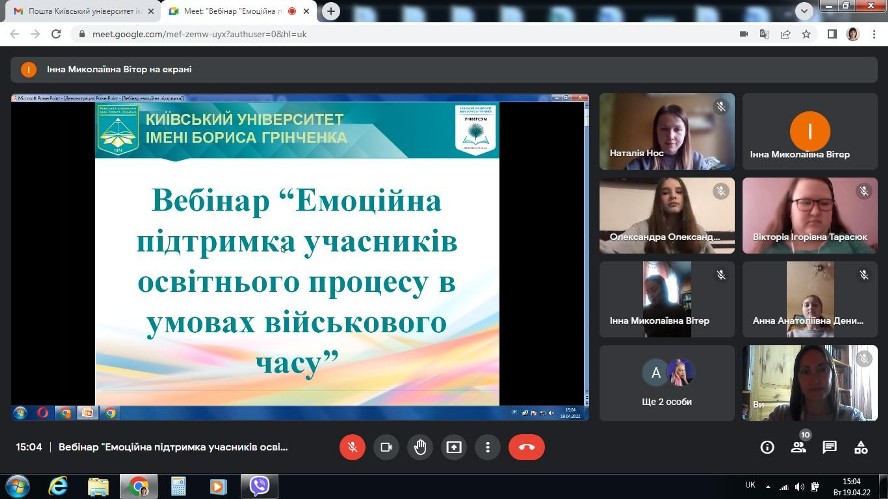Open meeting details info icon
Viewport: 888px width, 499px height.
767,447
